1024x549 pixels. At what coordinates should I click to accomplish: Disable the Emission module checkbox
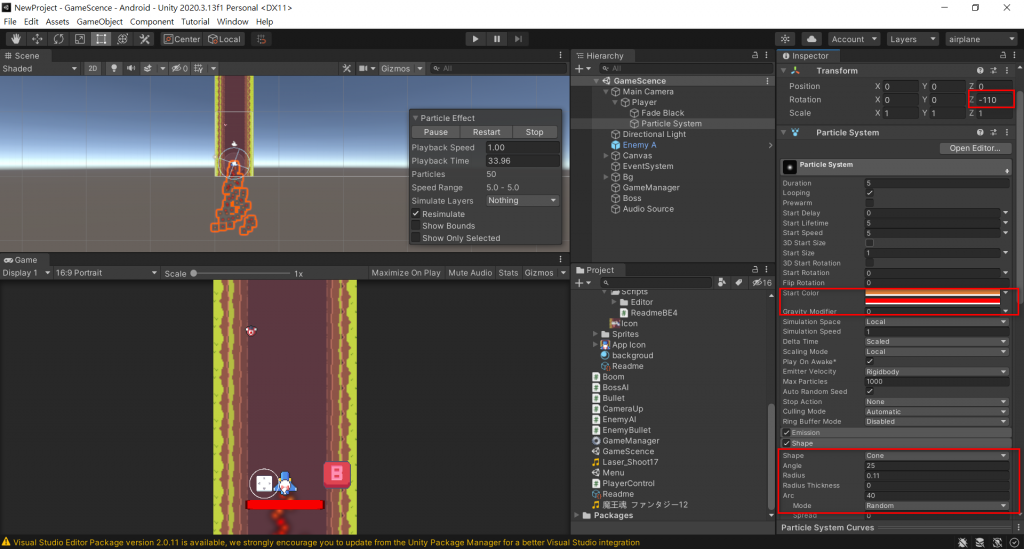786,433
